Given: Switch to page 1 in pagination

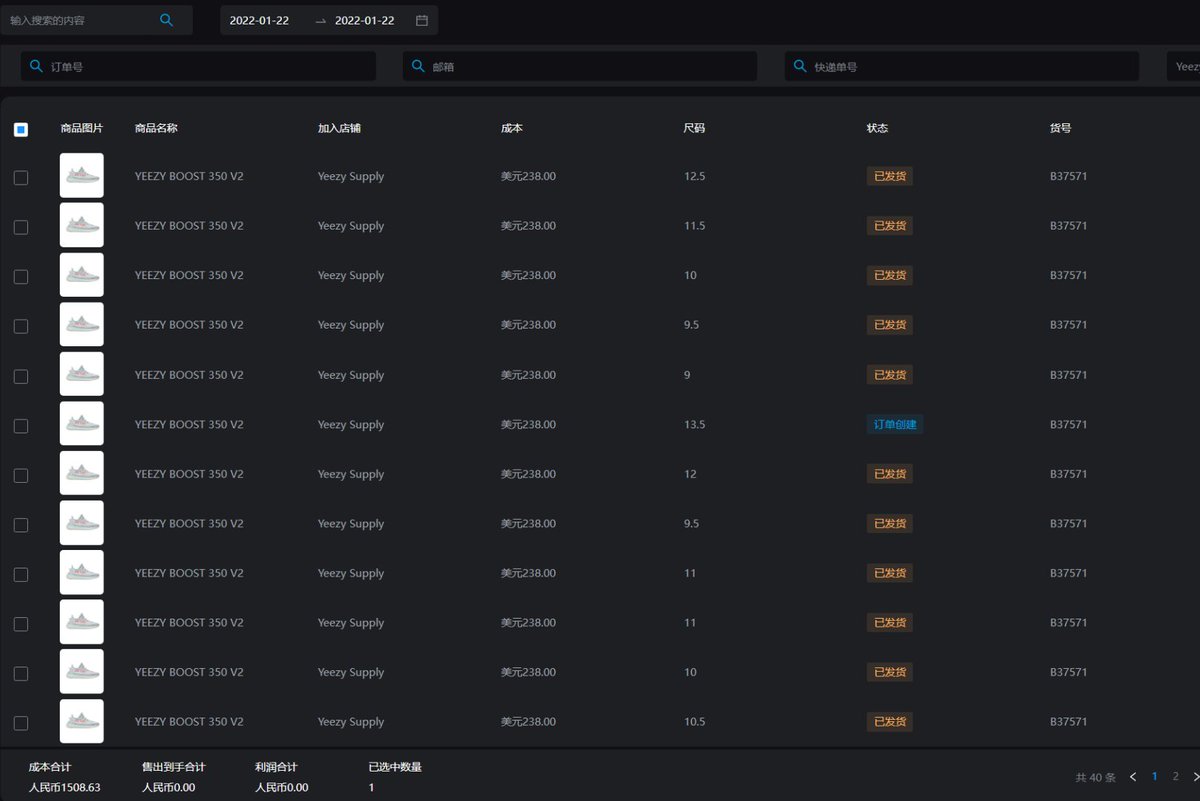Looking at the screenshot, I should point(1155,776).
